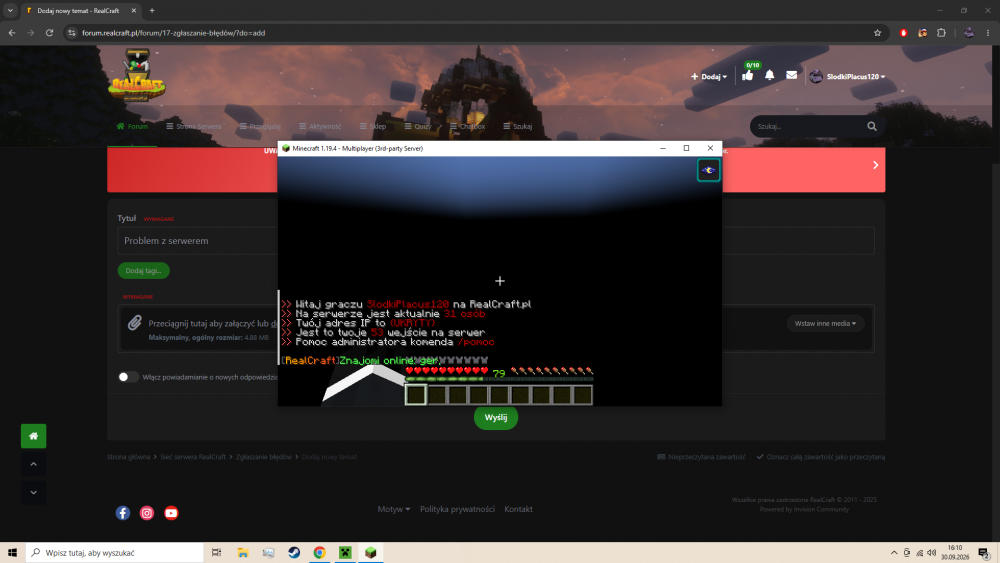Screen dimensions: 1000x563
Task: Open the Kontakt footer link
Action: click(x=518, y=509)
